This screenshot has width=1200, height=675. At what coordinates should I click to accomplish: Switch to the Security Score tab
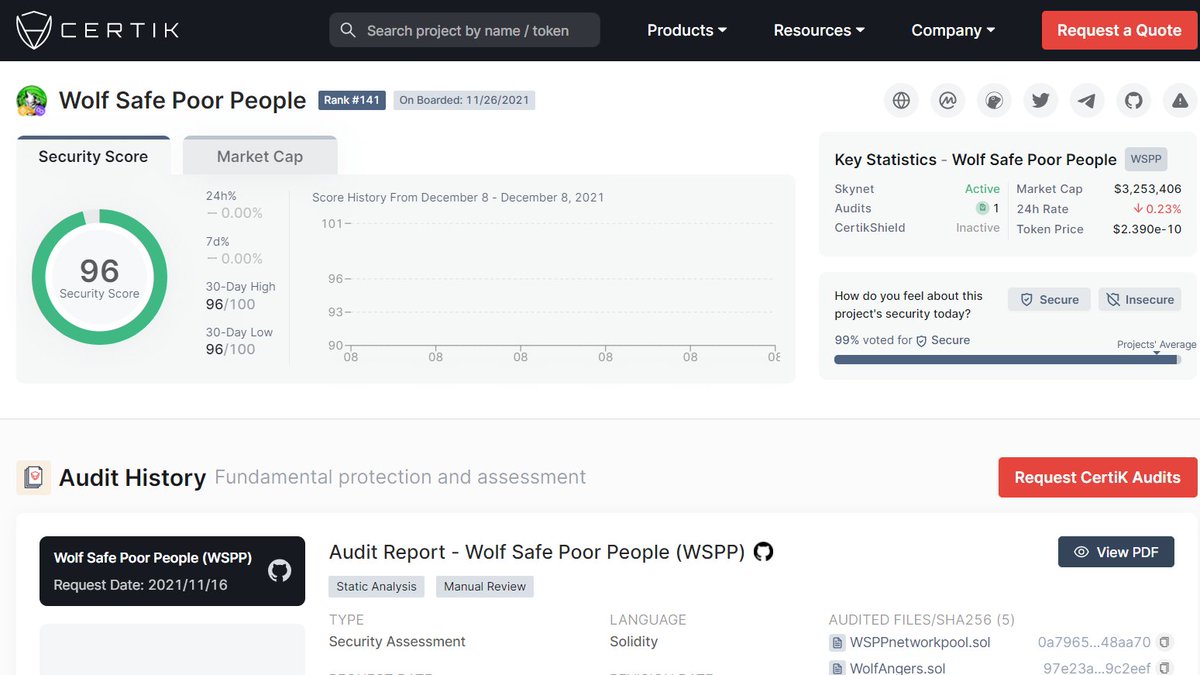pos(93,156)
